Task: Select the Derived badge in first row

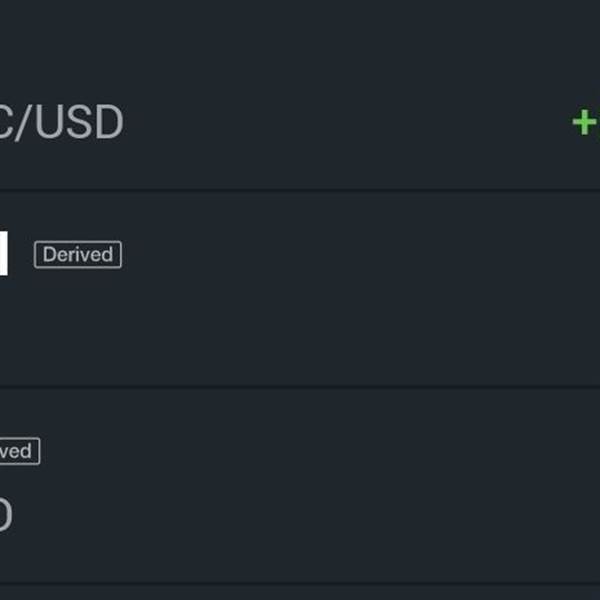Action: pyautogui.click(x=78, y=254)
